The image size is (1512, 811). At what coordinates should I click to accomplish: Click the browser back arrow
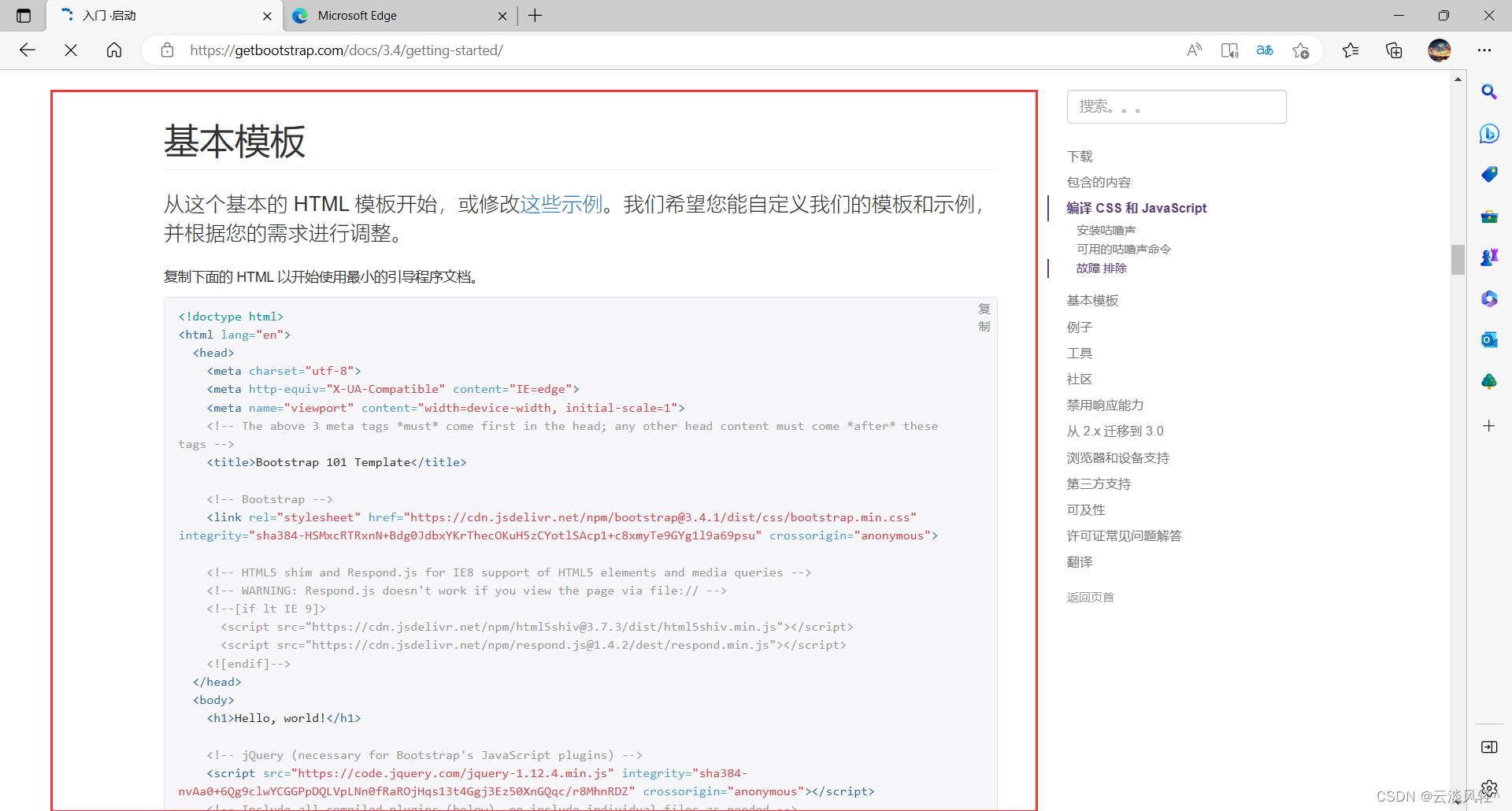tap(28, 50)
